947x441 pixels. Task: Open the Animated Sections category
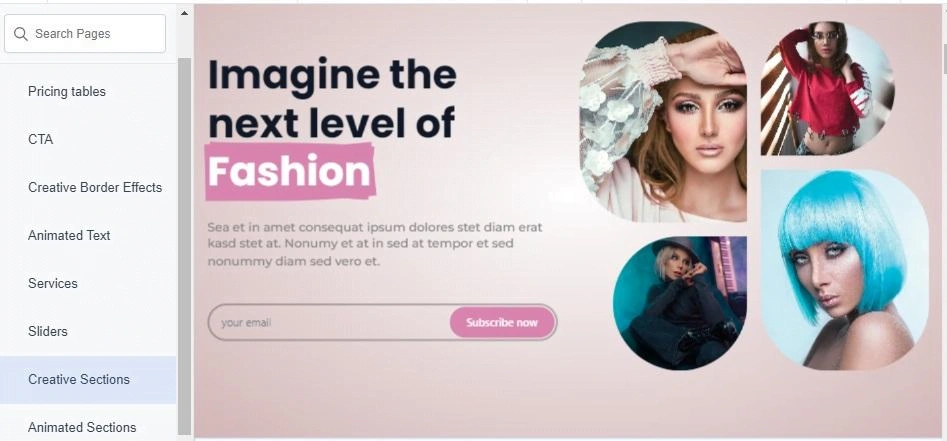tap(88, 427)
